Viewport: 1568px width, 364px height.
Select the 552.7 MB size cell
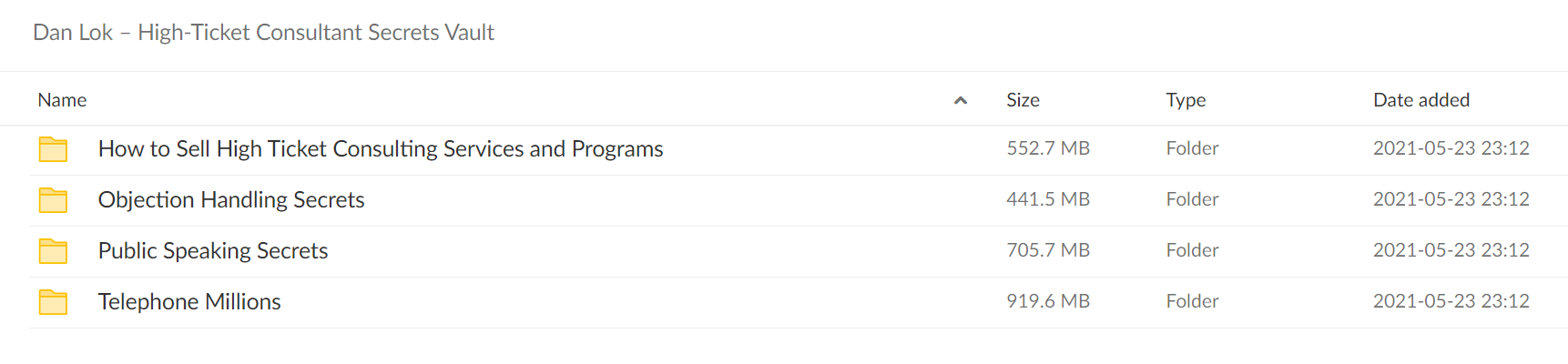[x=1048, y=148]
